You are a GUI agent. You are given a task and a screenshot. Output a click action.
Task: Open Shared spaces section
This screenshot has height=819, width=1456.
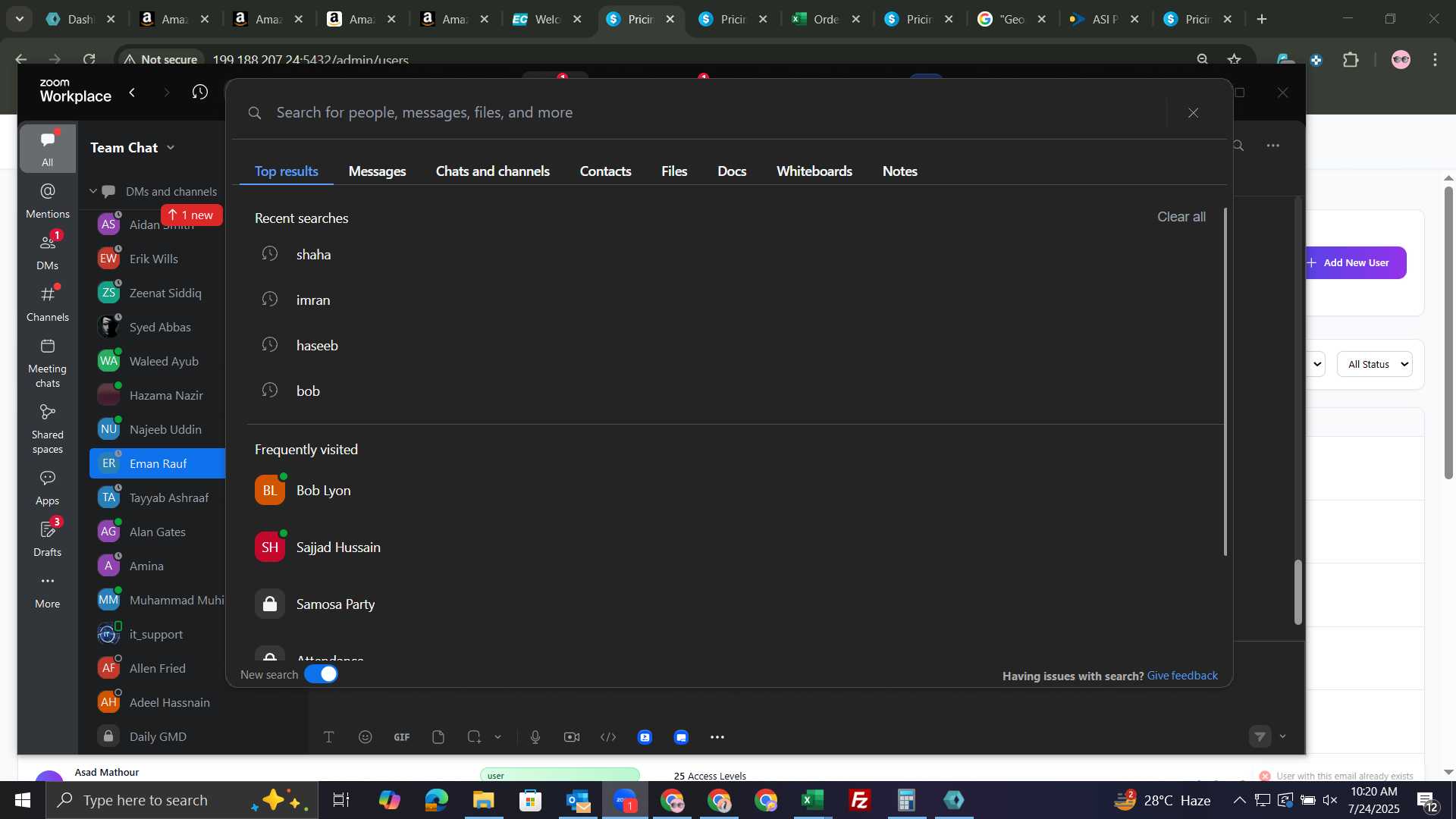[47, 429]
